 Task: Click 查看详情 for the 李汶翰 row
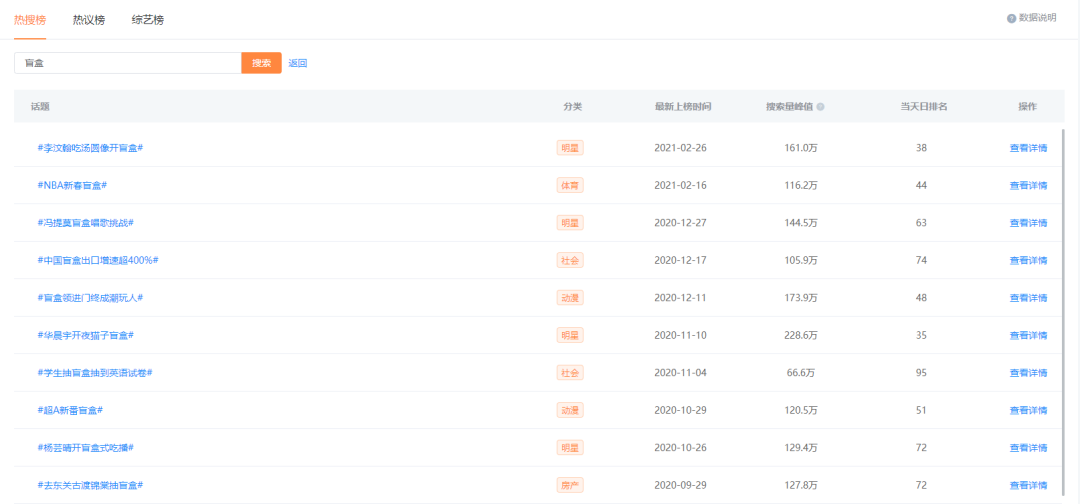pyautogui.click(x=1028, y=148)
